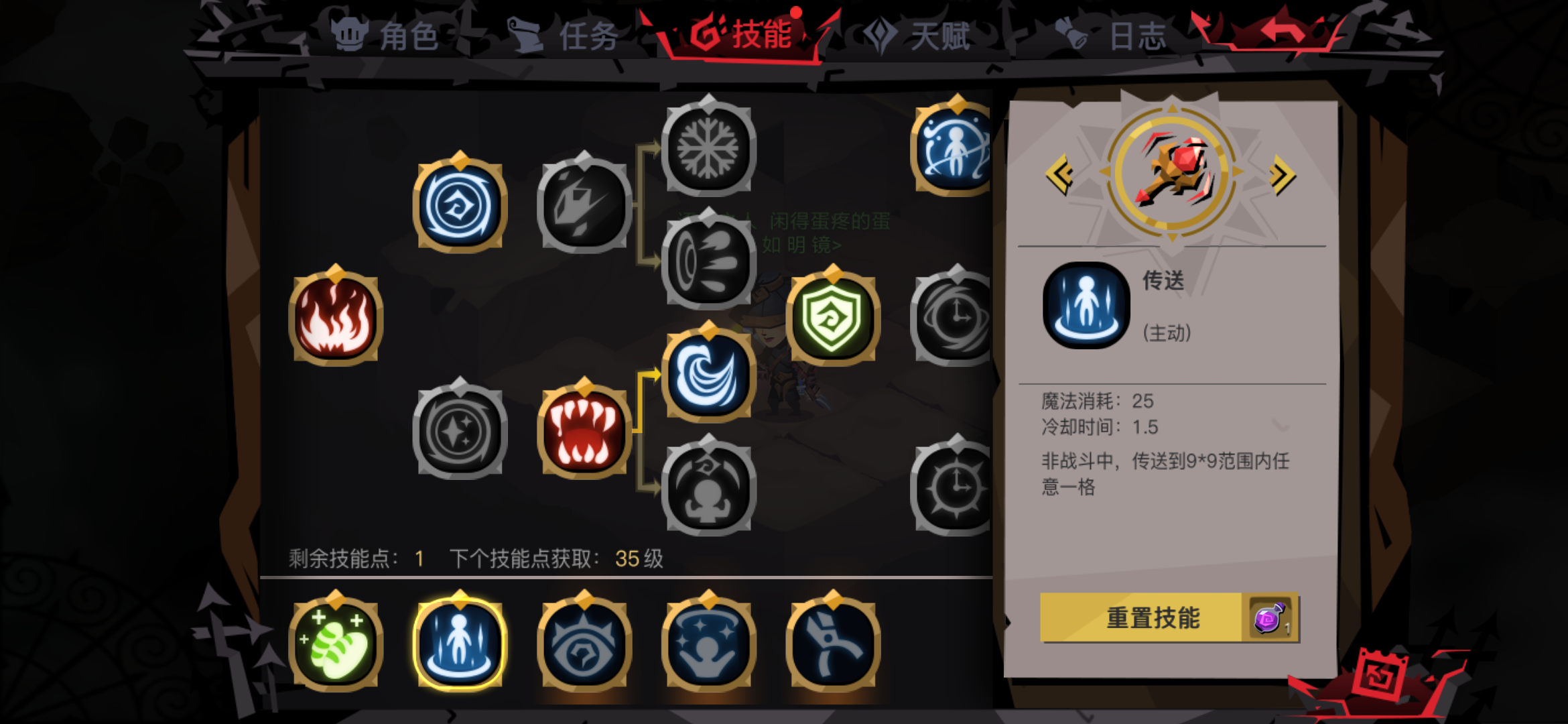Select the grey snowflake skill node

click(708, 146)
